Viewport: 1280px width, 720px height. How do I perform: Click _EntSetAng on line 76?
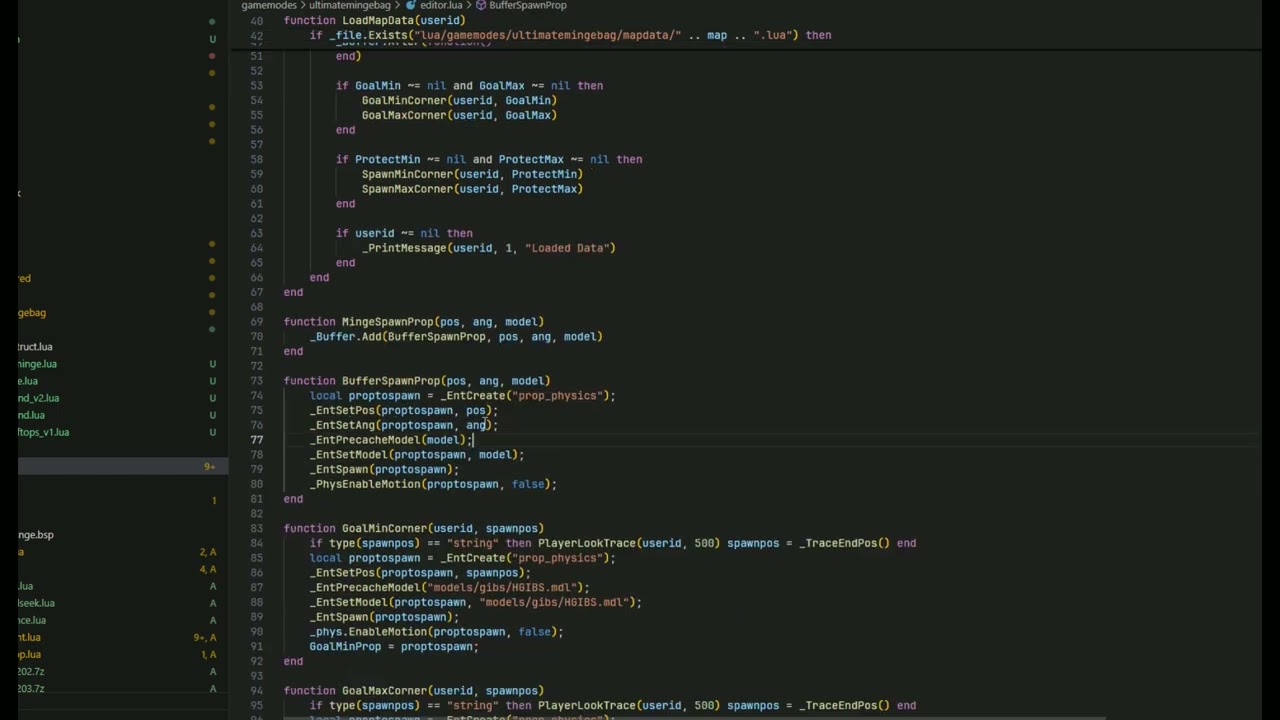pos(342,425)
